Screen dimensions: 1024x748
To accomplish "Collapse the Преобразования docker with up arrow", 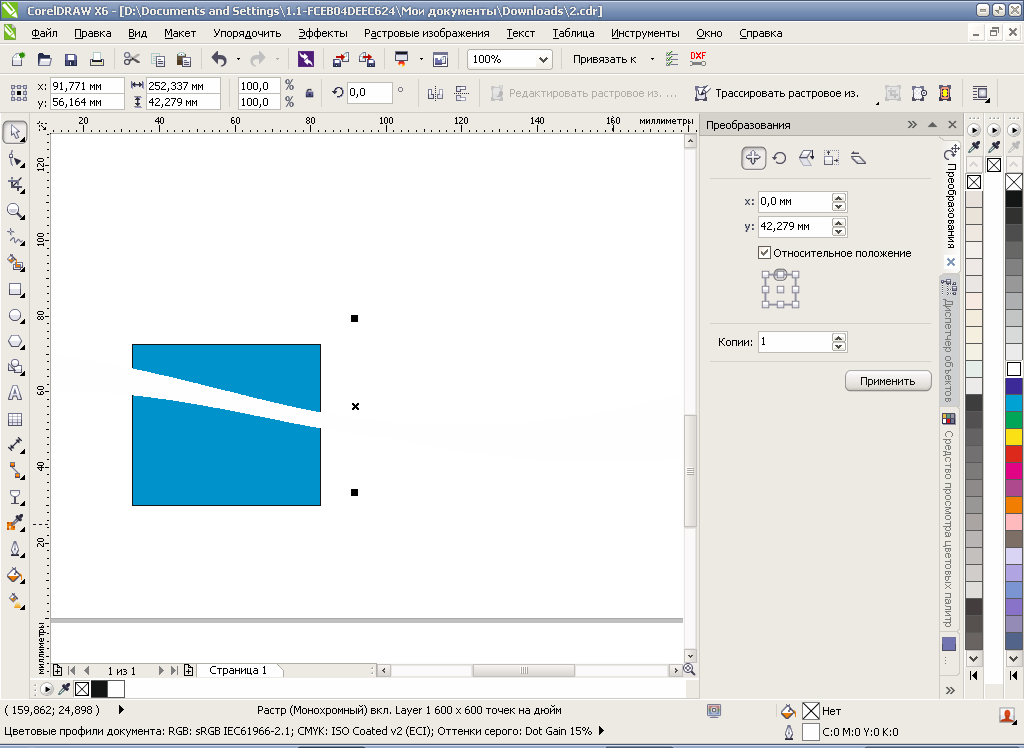I will click(932, 125).
